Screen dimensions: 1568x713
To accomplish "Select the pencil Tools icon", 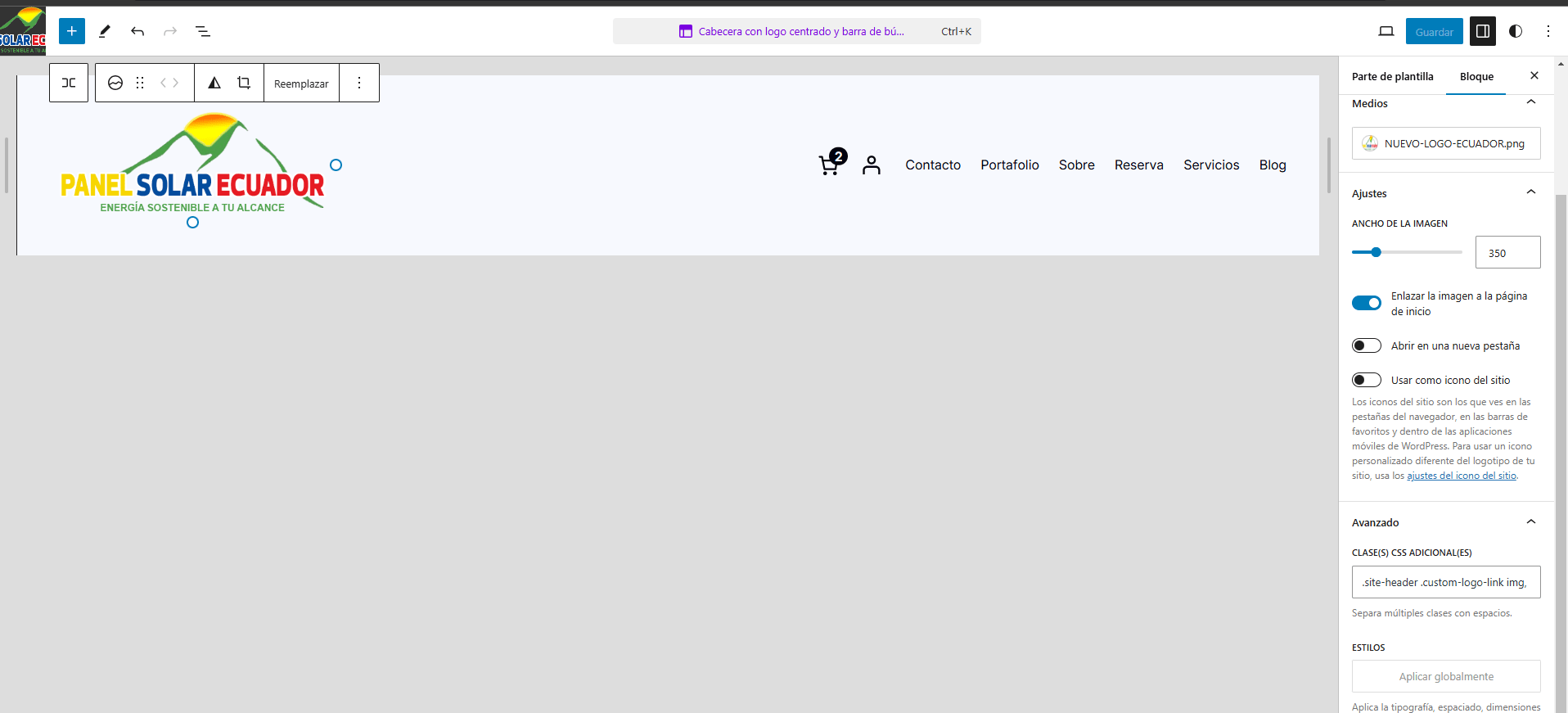I will click(x=105, y=31).
